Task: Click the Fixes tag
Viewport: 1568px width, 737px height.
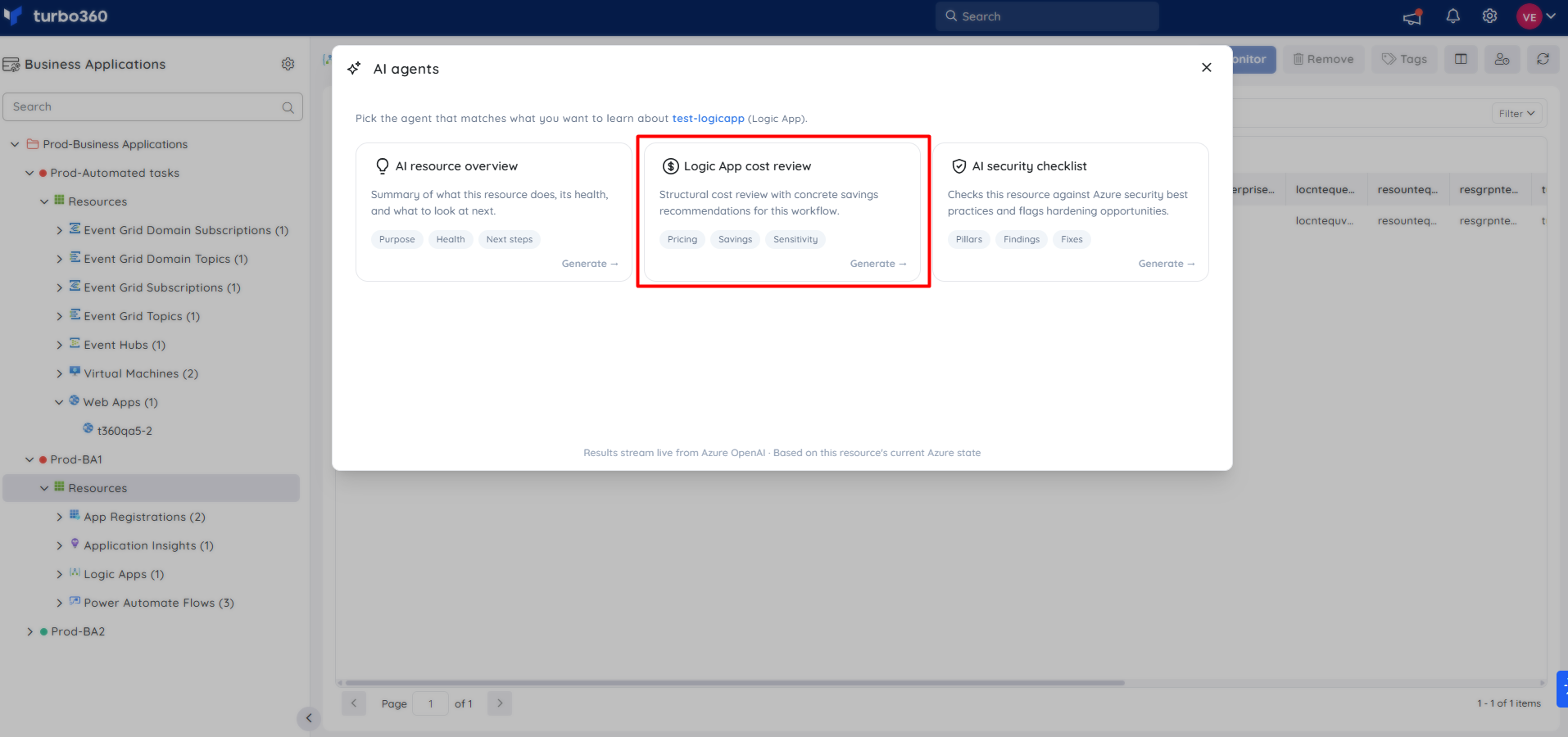Action: point(1072,239)
